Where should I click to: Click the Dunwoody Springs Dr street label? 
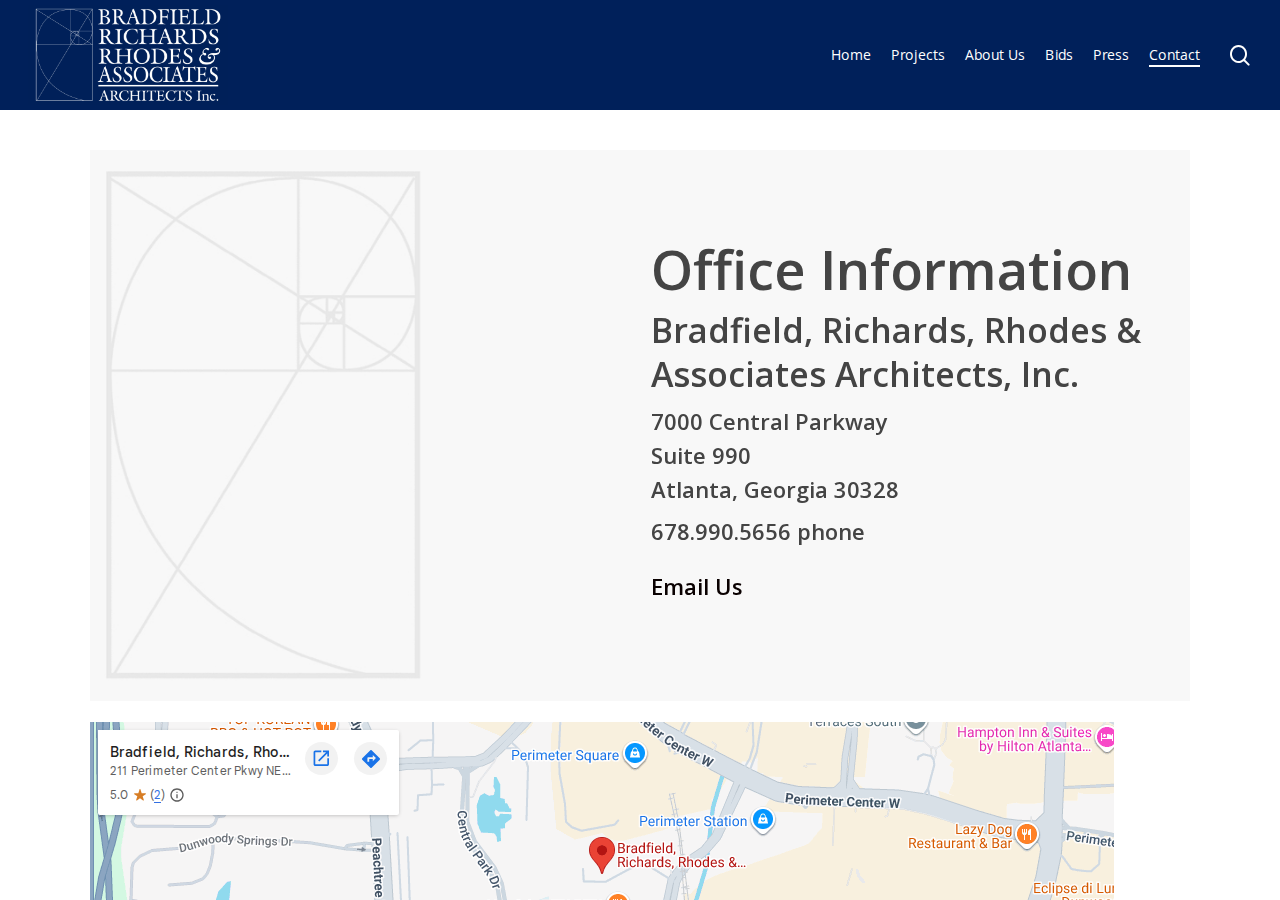236,844
